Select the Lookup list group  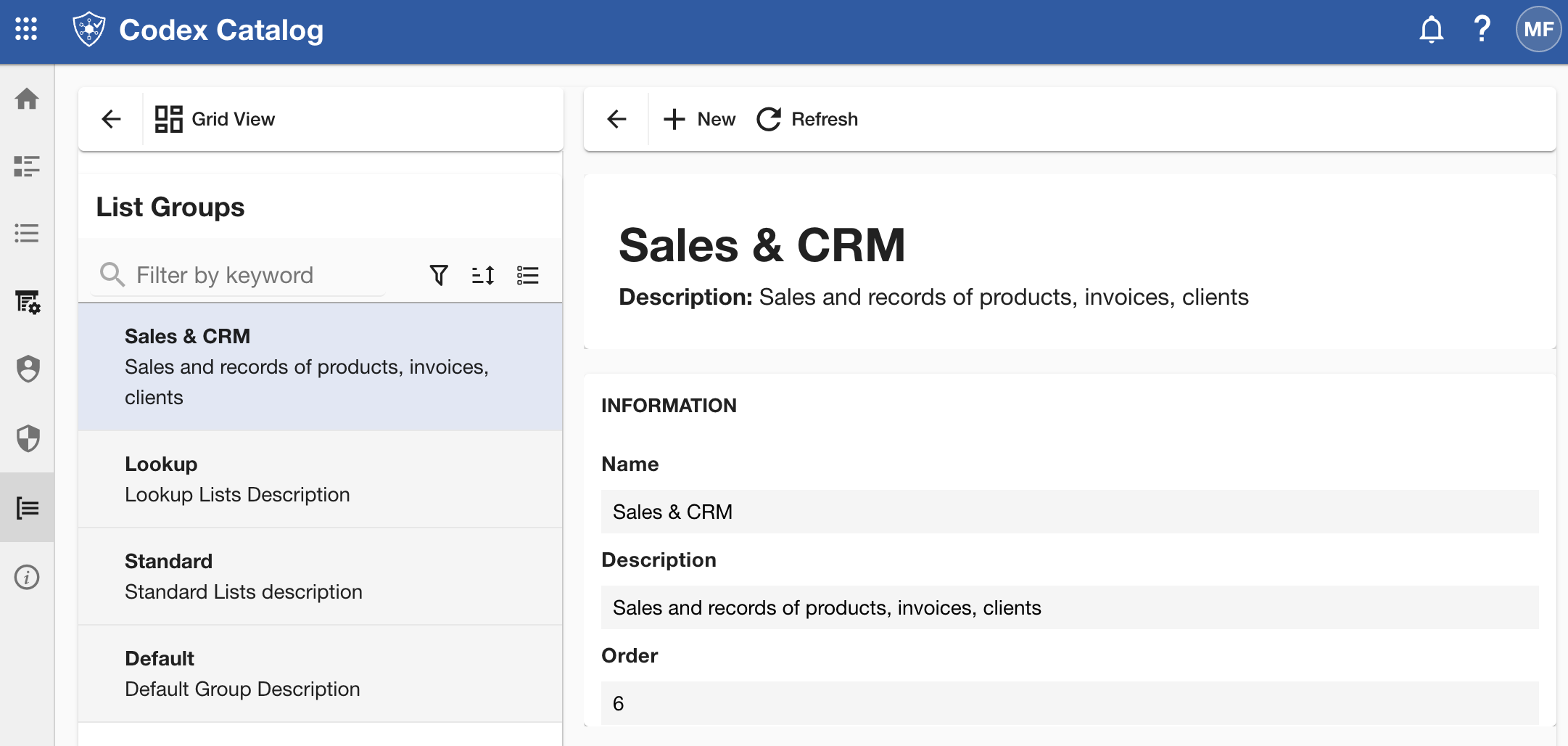pyautogui.click(x=321, y=480)
